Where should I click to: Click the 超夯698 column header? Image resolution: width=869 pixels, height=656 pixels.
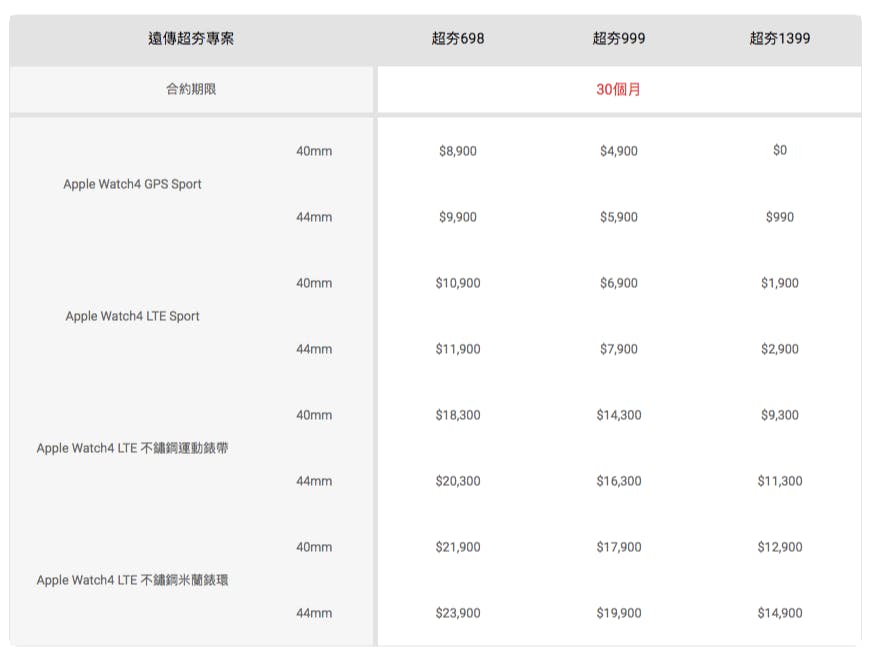(458, 39)
